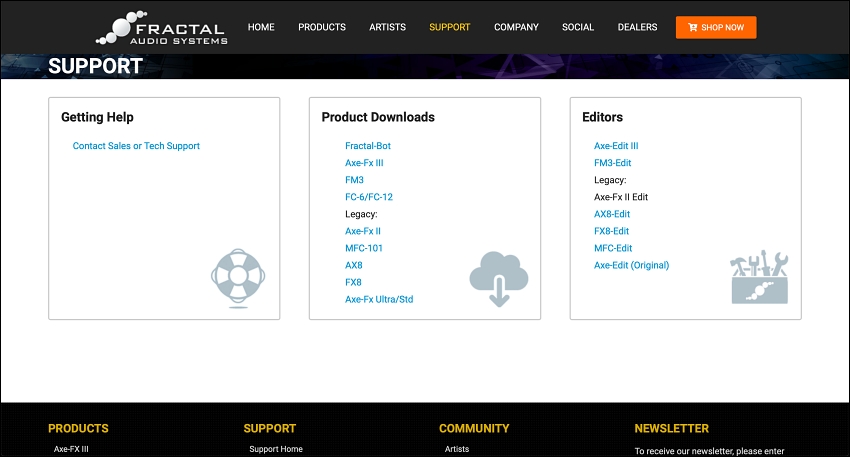The image size is (850, 457).
Task: Click the Legacy: label under Product Downloads
Action: (x=361, y=214)
